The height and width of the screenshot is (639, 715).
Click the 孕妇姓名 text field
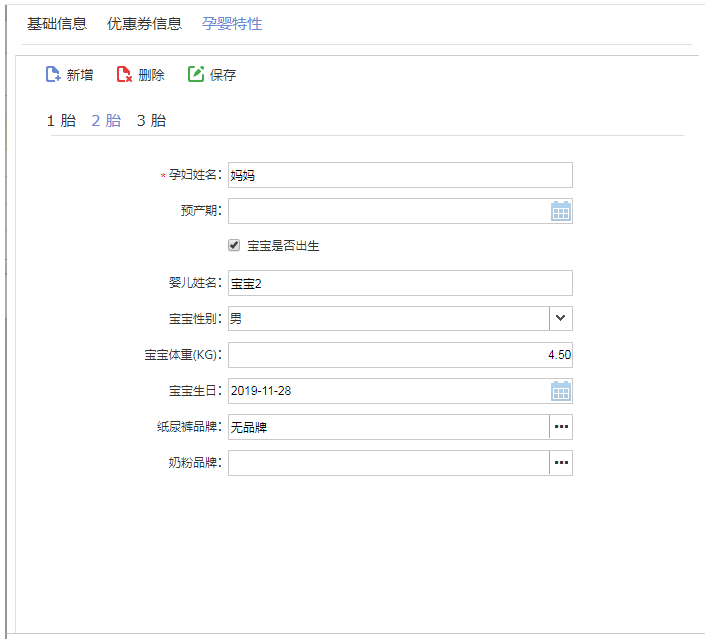(400, 175)
